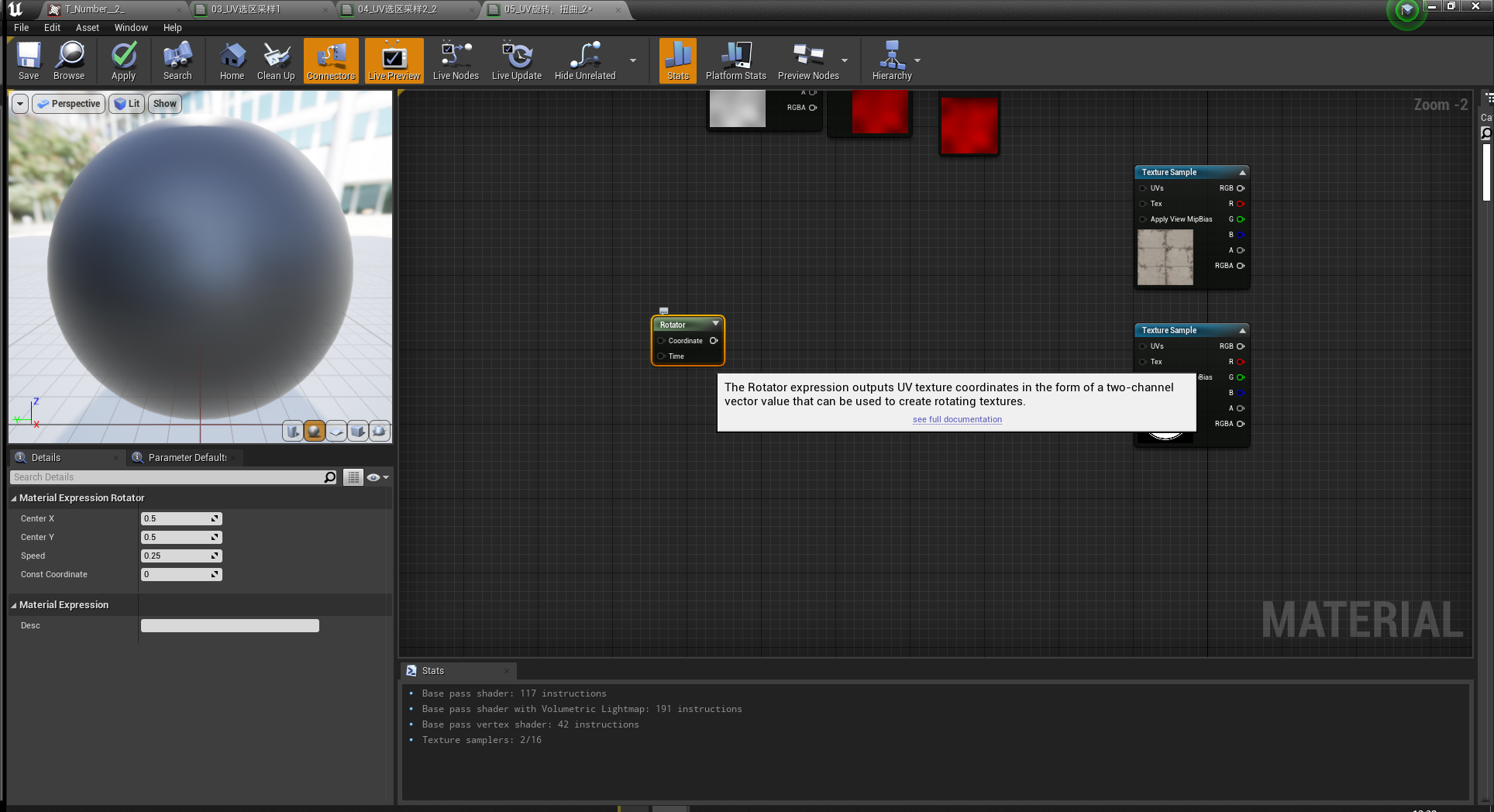The height and width of the screenshot is (812, 1494).
Task: Click the Search Details input field
Action: pyautogui.click(x=170, y=477)
